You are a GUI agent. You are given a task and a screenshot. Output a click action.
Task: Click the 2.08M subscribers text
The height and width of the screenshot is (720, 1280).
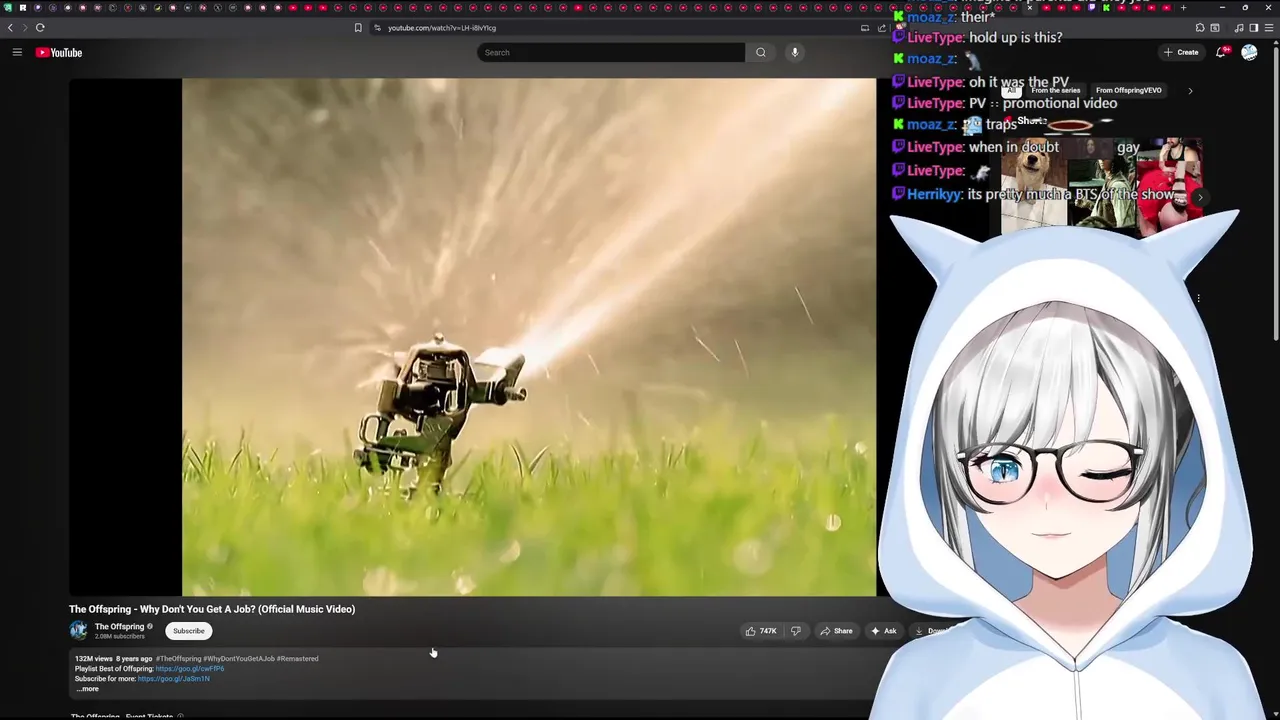click(x=120, y=637)
